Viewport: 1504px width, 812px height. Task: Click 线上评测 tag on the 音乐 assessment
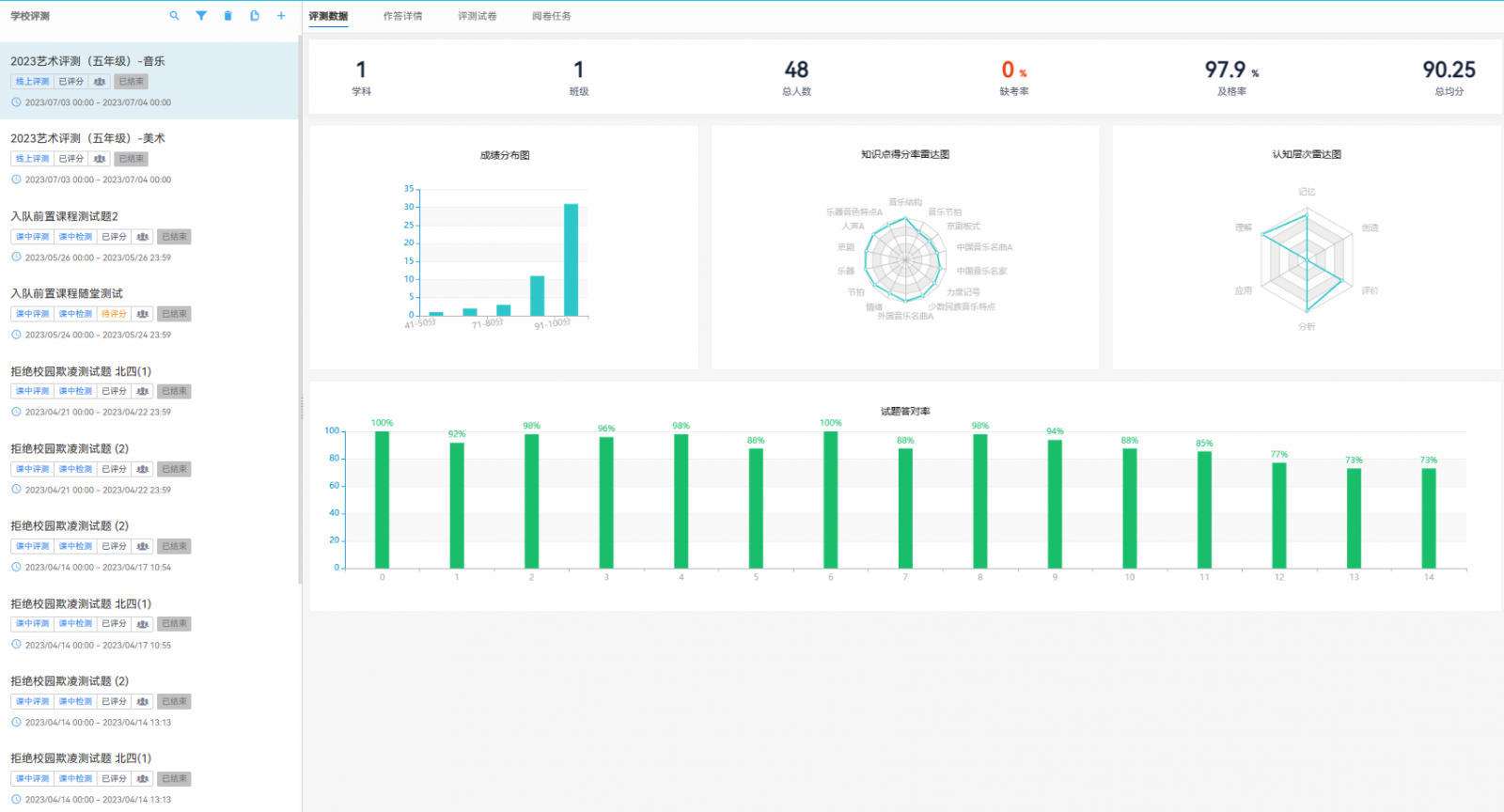pos(32,82)
